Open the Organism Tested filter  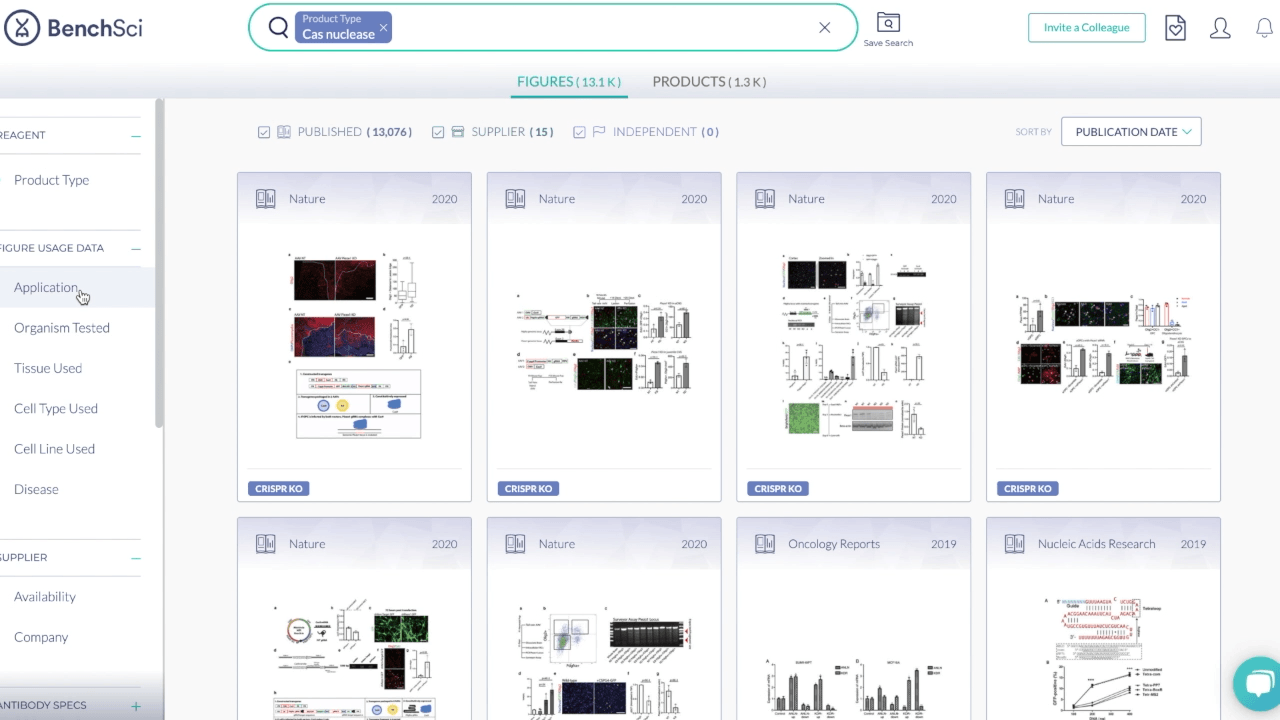[62, 328]
